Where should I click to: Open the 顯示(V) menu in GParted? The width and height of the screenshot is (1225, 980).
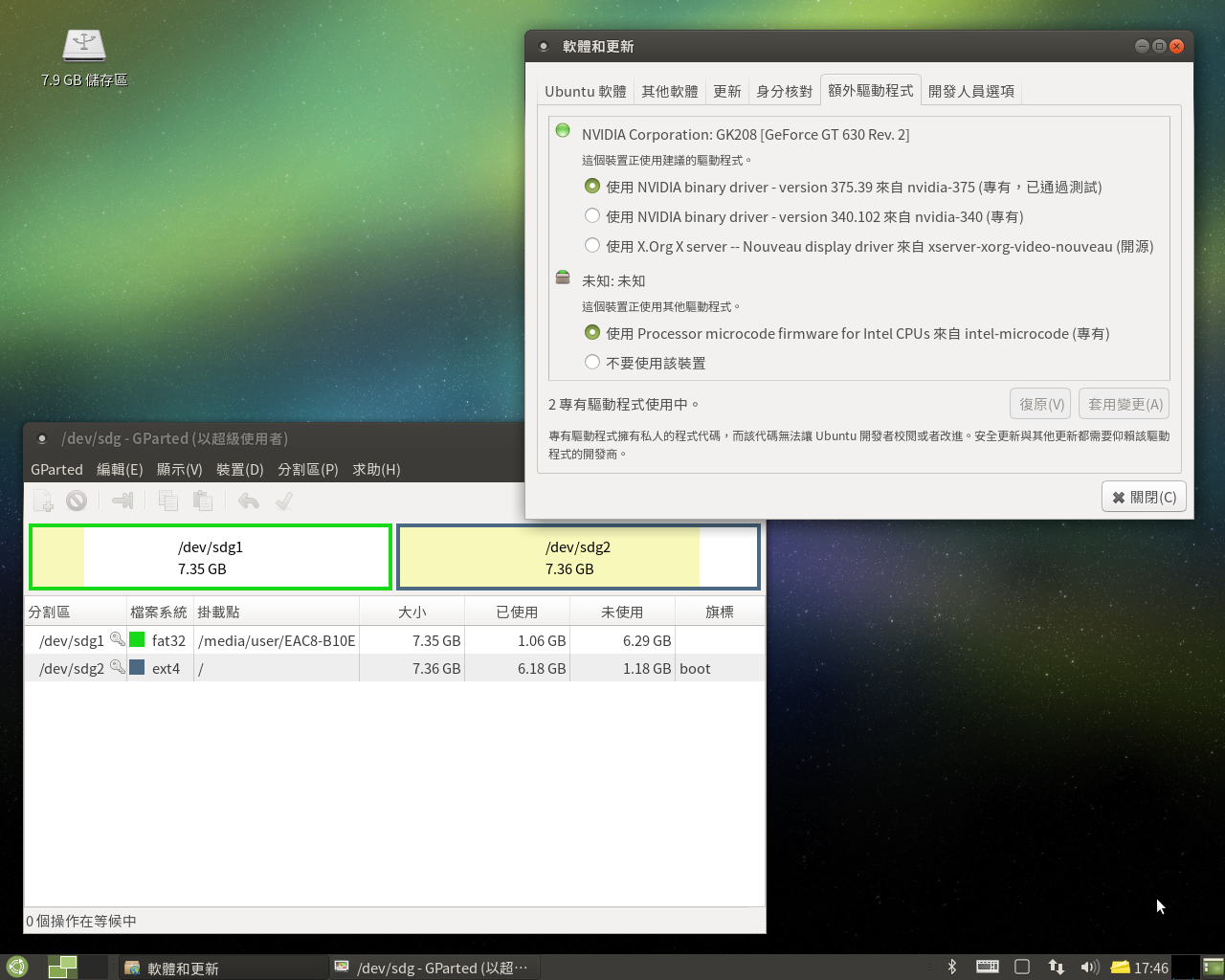tap(180, 469)
